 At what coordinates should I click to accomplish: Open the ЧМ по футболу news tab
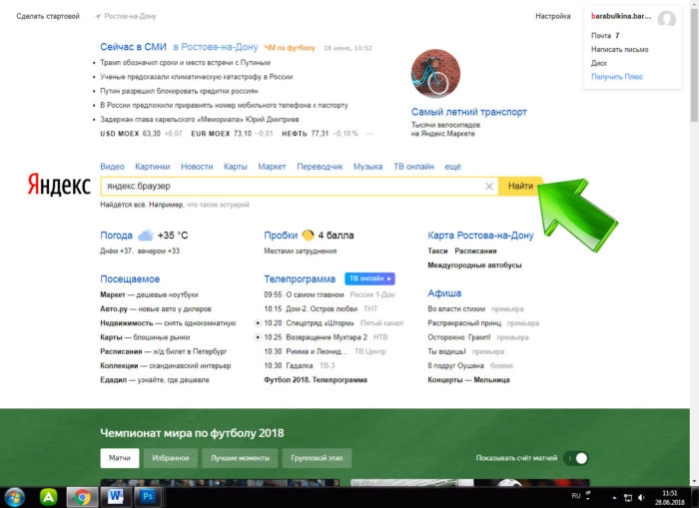(290, 48)
